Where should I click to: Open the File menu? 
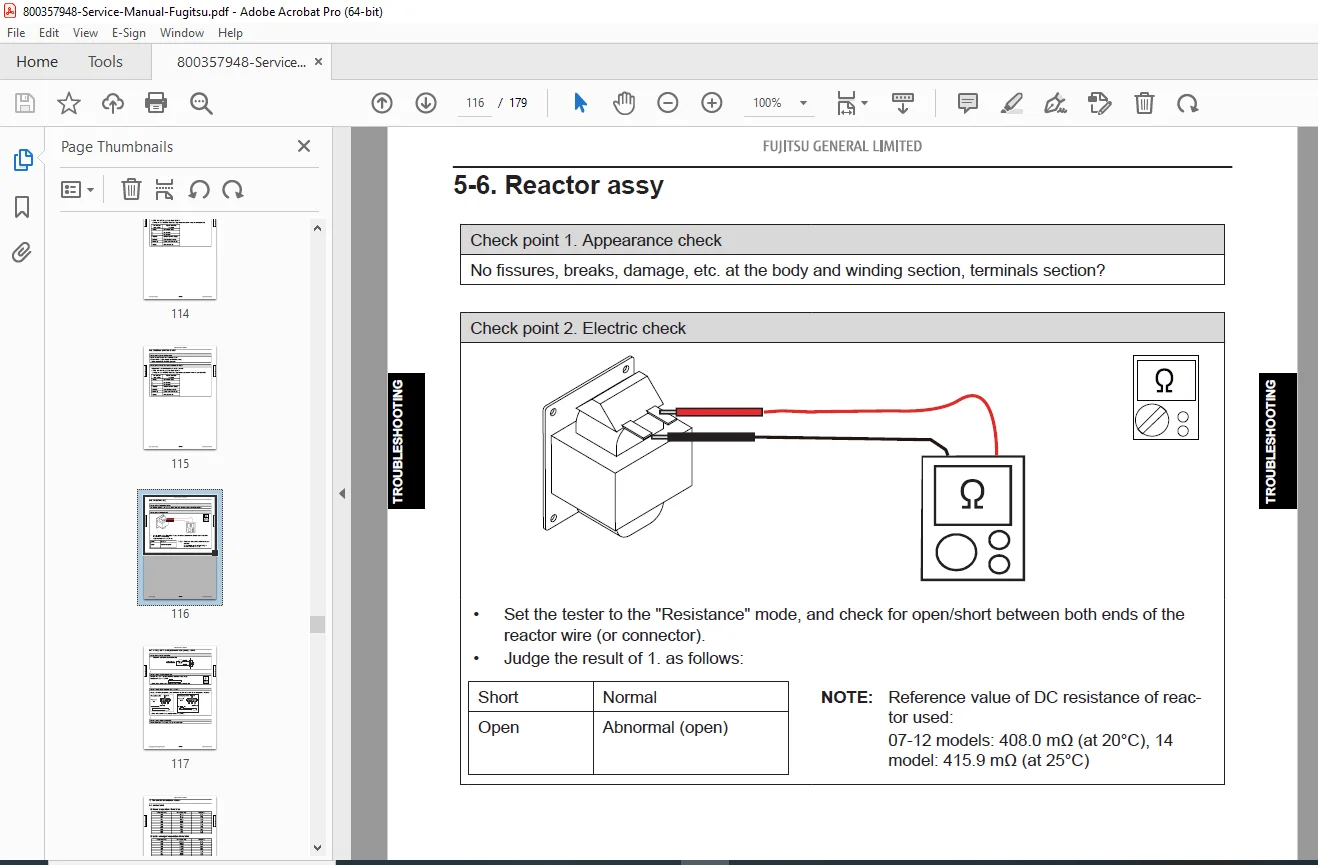(x=16, y=32)
